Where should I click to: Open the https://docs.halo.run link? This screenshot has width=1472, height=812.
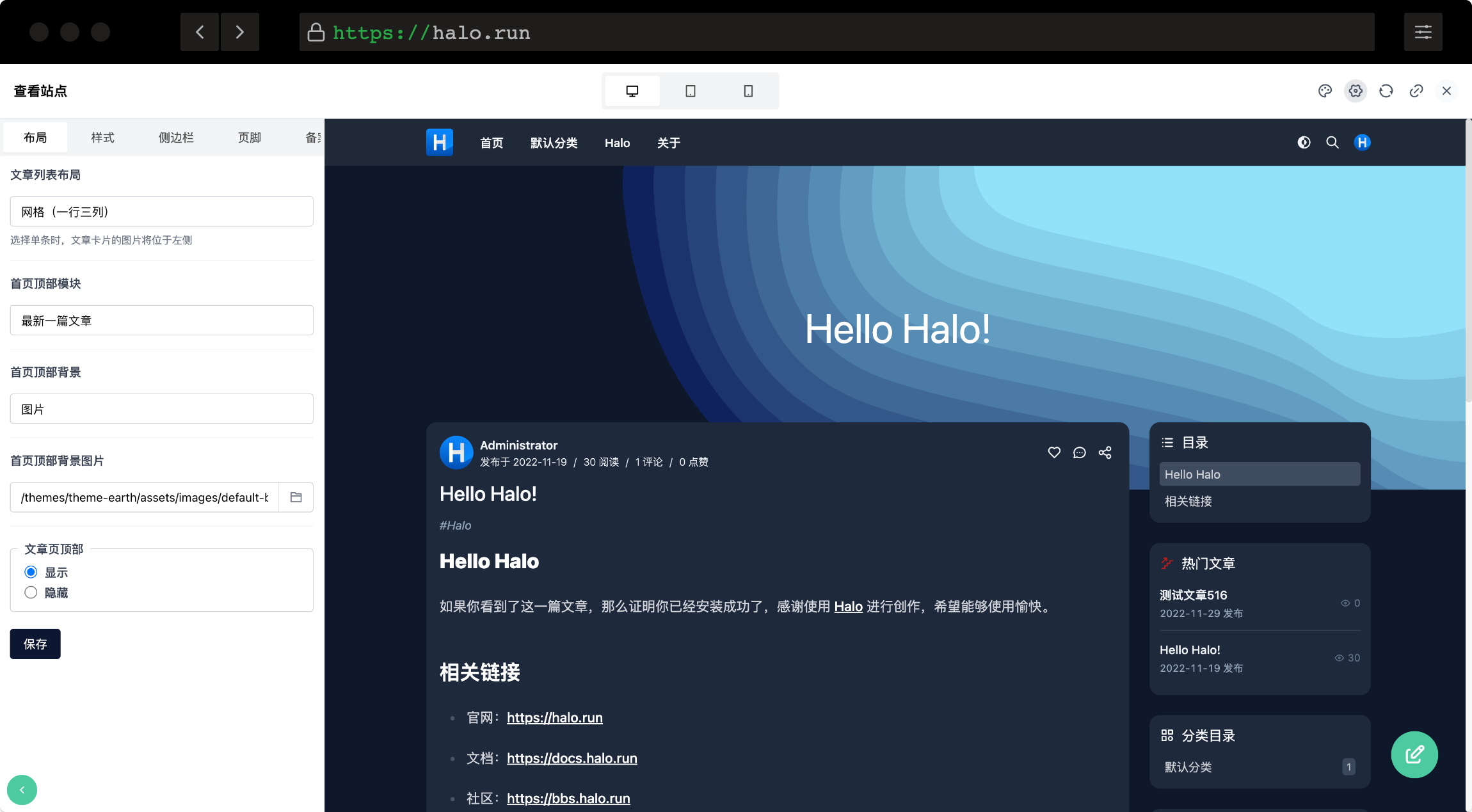[572, 758]
